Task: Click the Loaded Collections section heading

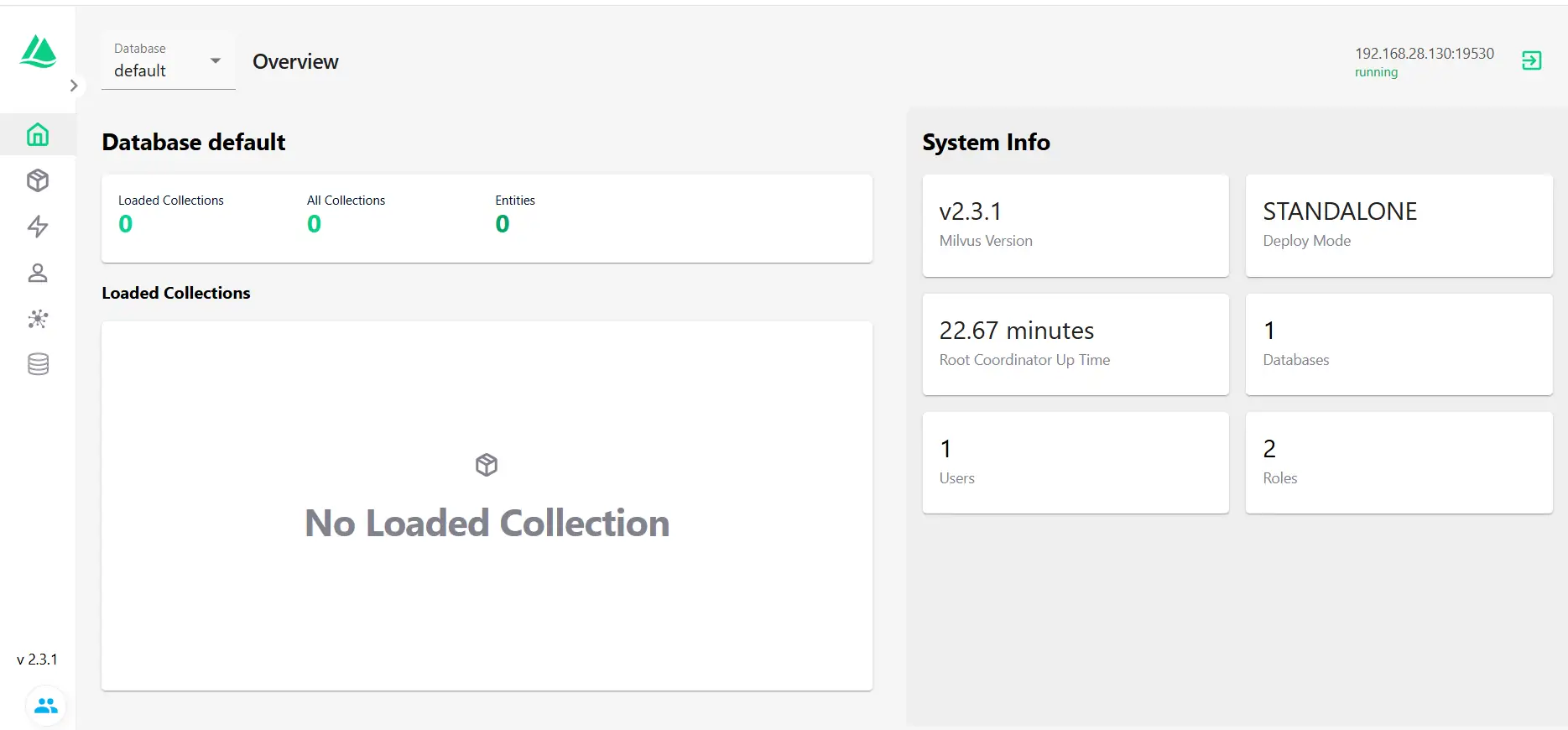Action: (x=176, y=293)
